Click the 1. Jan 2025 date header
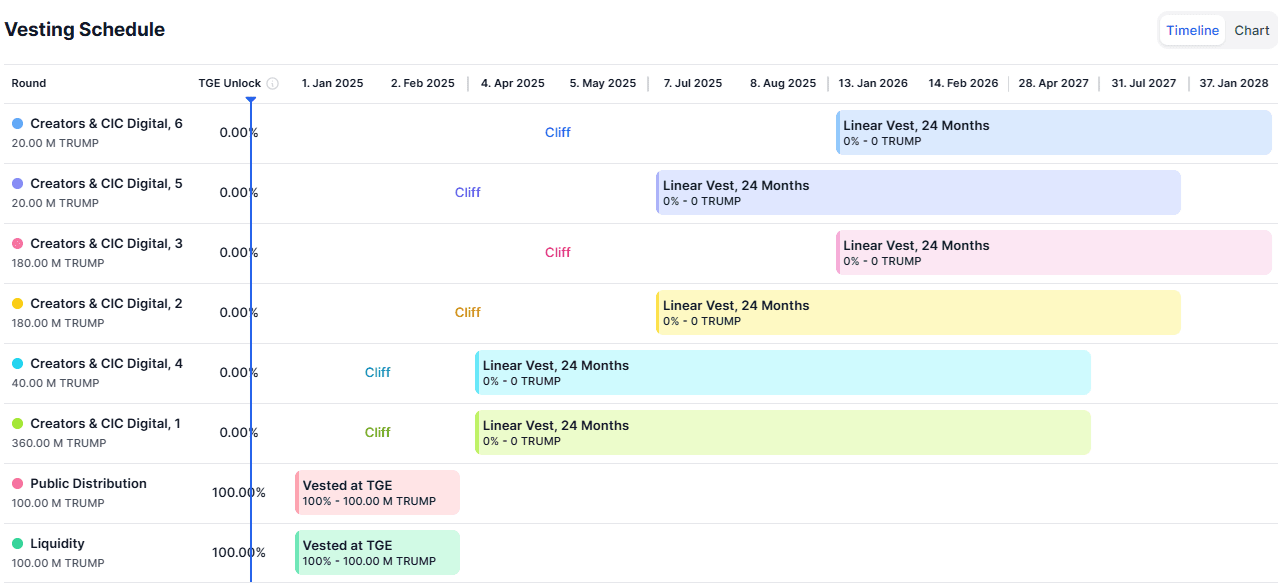The width and height of the screenshot is (1278, 585). pyautogui.click(x=333, y=84)
